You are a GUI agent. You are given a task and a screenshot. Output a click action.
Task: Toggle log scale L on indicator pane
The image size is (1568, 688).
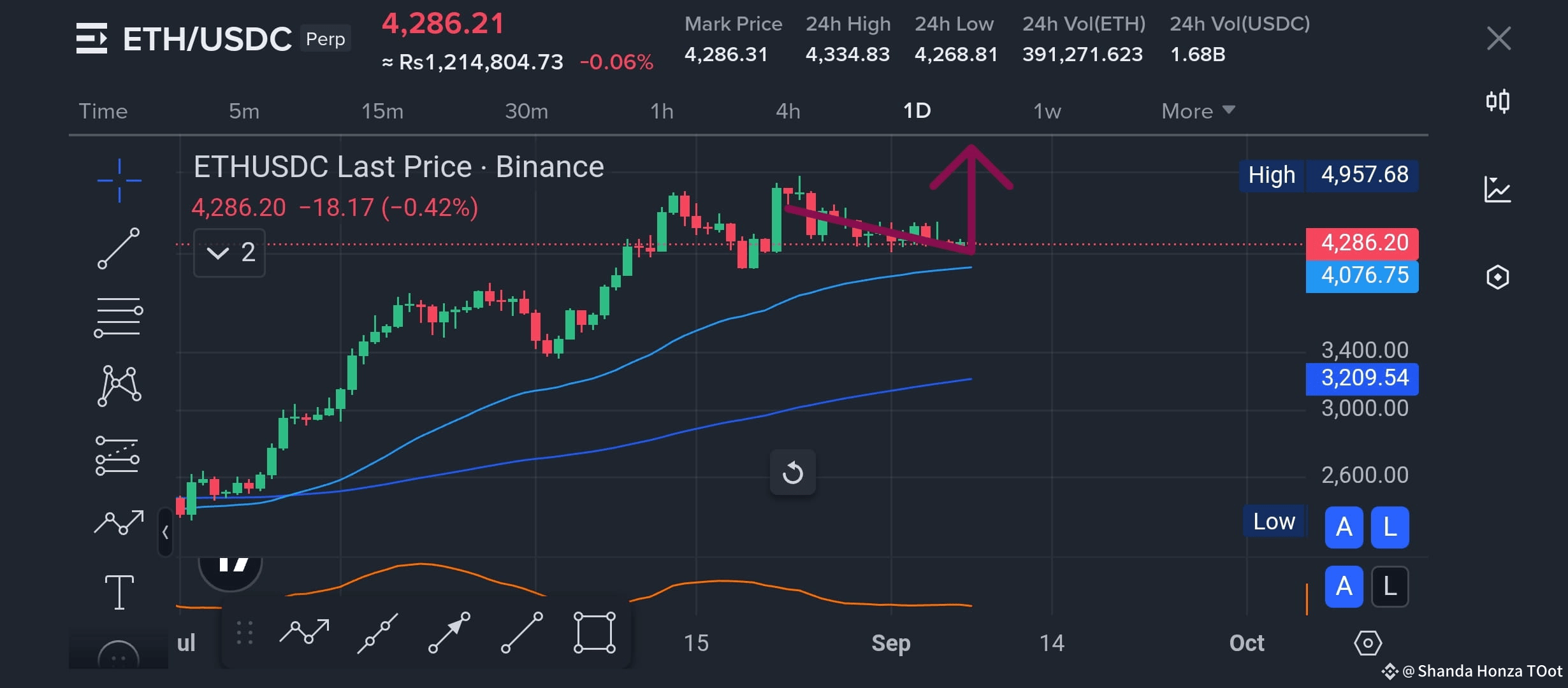(1390, 586)
